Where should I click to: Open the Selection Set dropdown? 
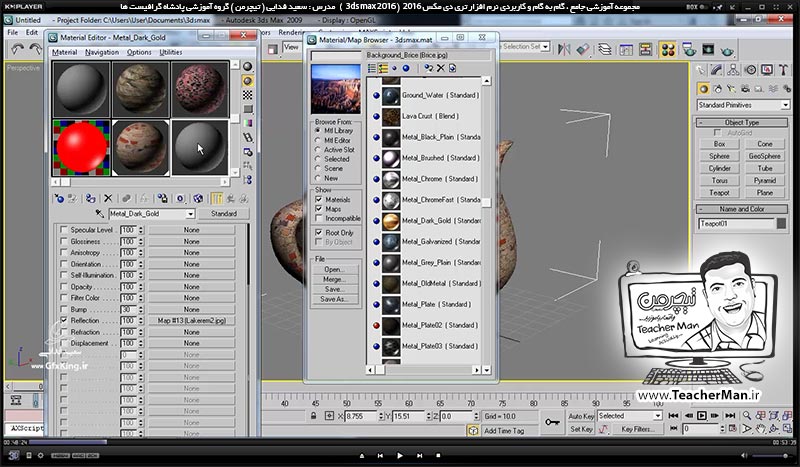click(545, 47)
